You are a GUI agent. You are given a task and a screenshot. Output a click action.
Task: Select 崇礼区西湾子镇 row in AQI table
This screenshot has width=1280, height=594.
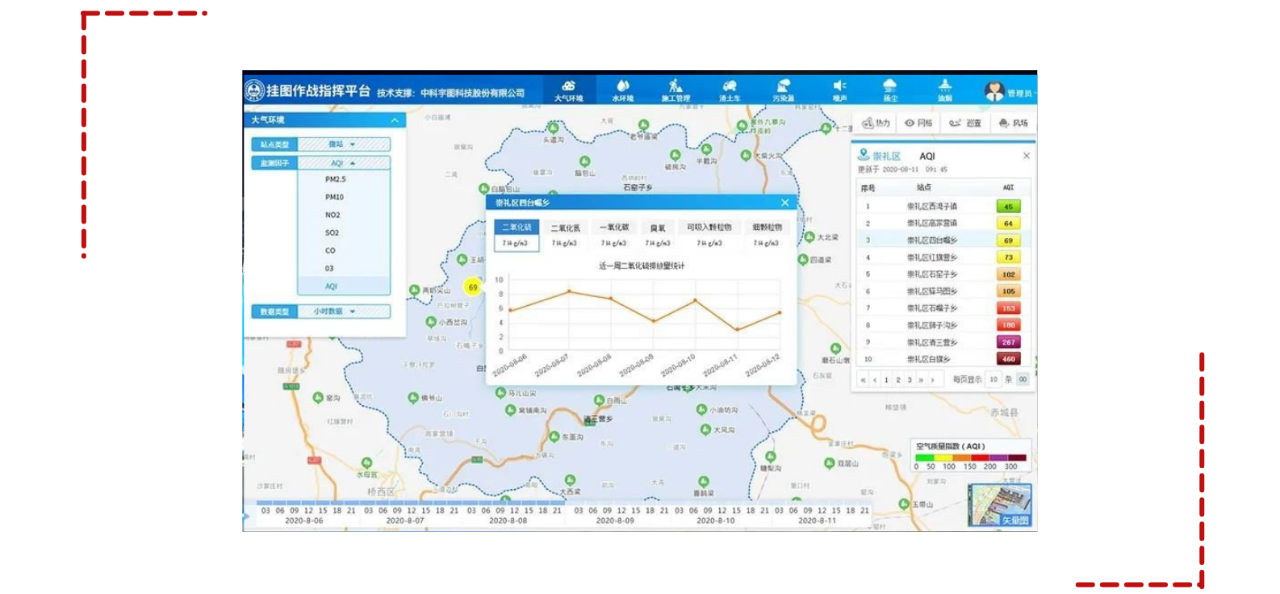(x=931, y=207)
